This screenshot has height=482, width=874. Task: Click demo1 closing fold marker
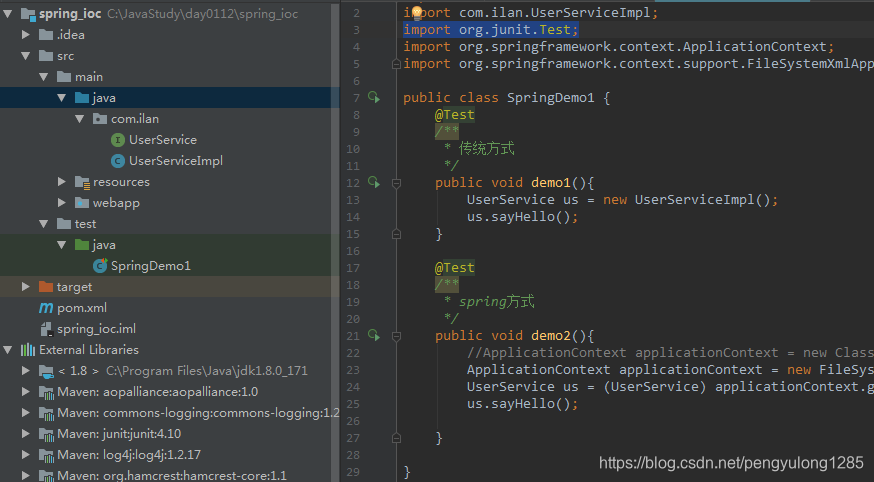396,234
